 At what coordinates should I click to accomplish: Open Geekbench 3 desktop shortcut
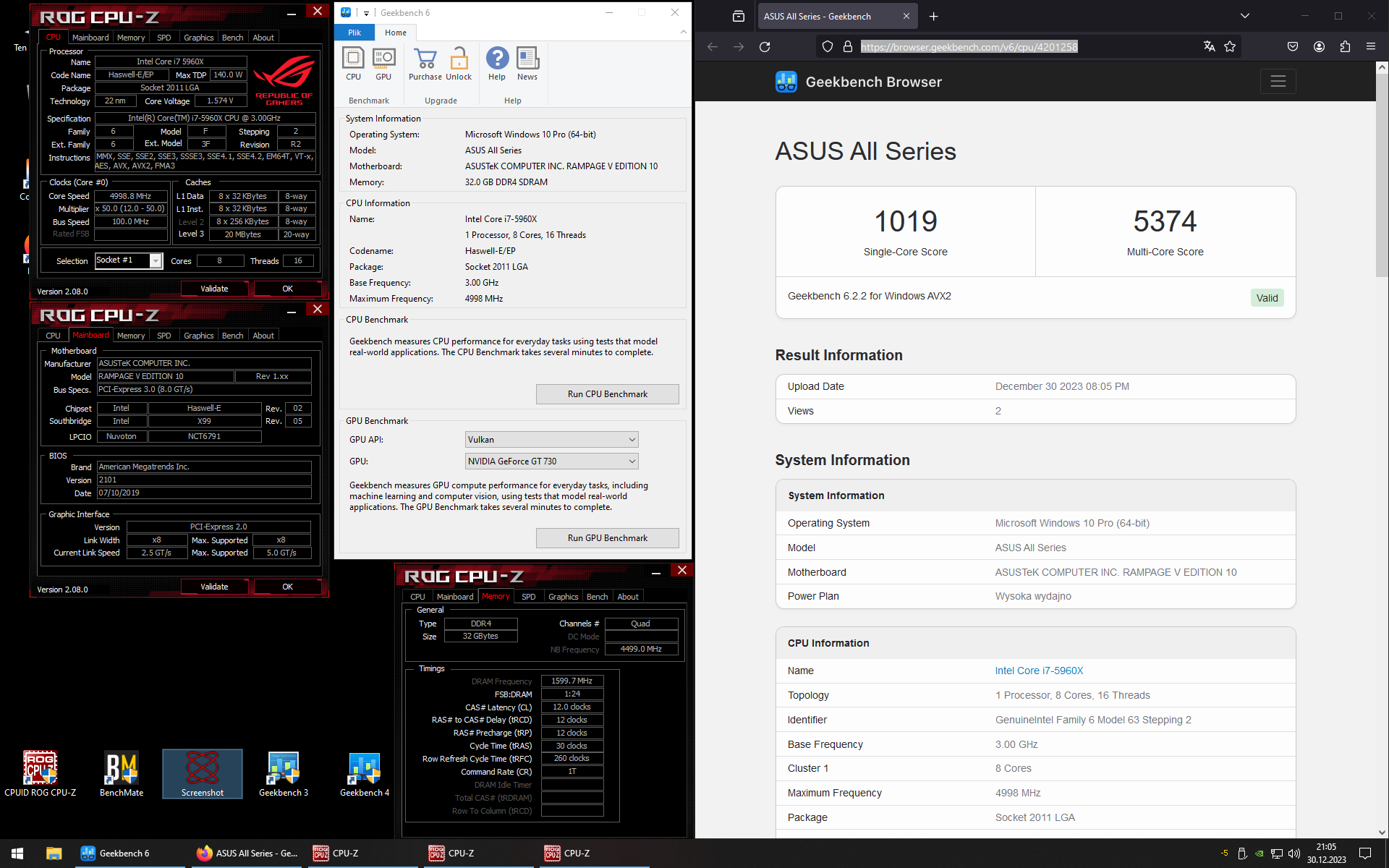[x=284, y=773]
